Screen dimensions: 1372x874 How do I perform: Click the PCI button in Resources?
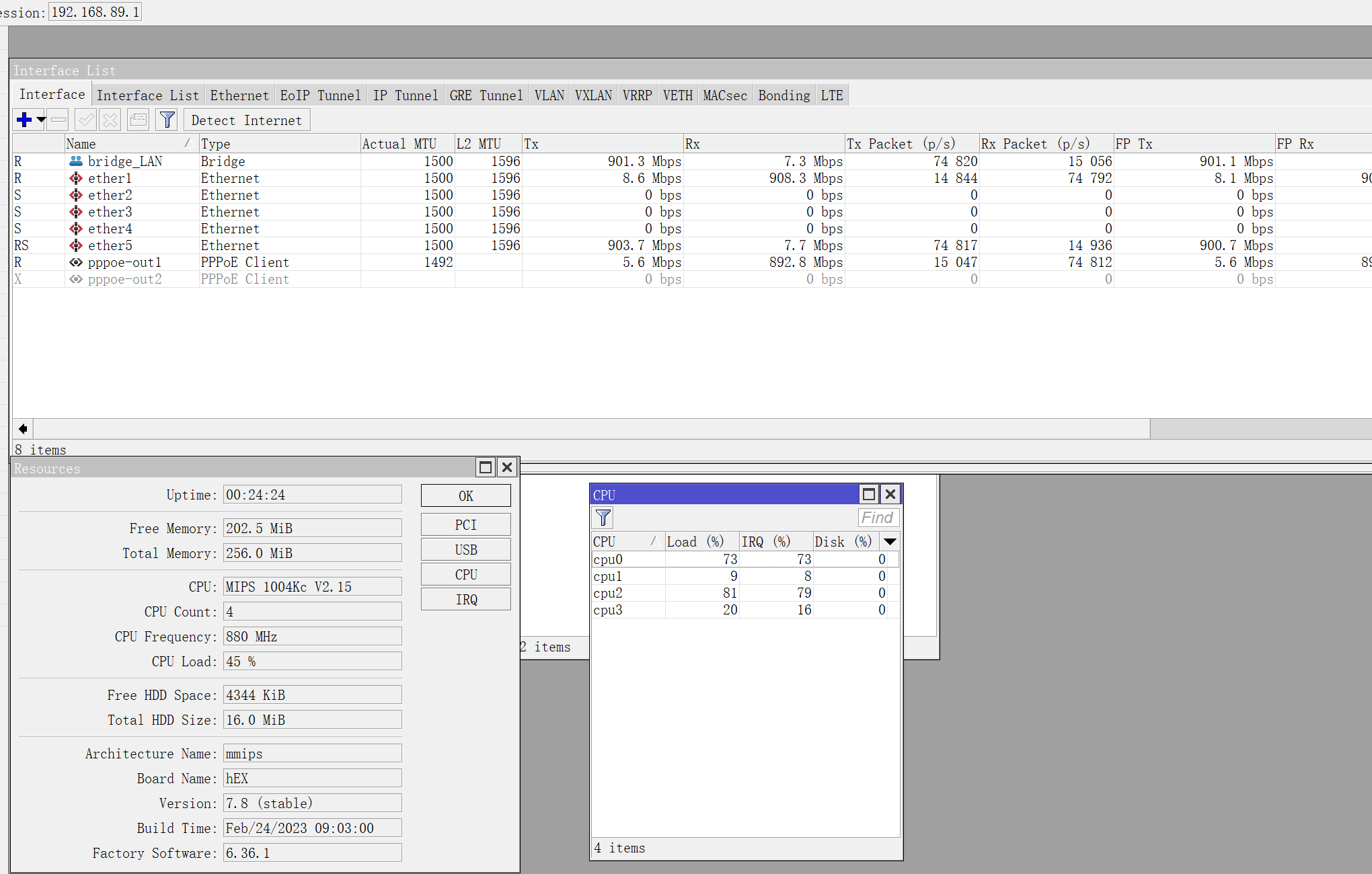(x=465, y=525)
